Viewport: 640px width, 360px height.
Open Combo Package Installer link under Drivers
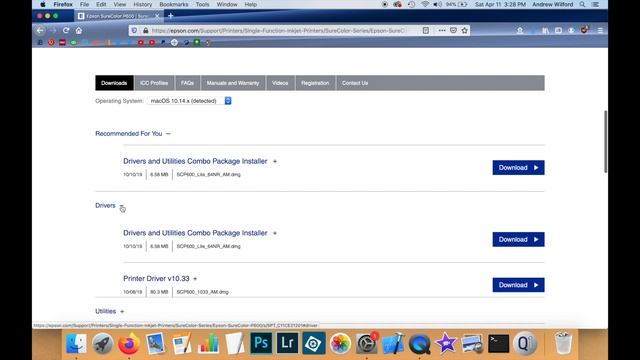195,233
